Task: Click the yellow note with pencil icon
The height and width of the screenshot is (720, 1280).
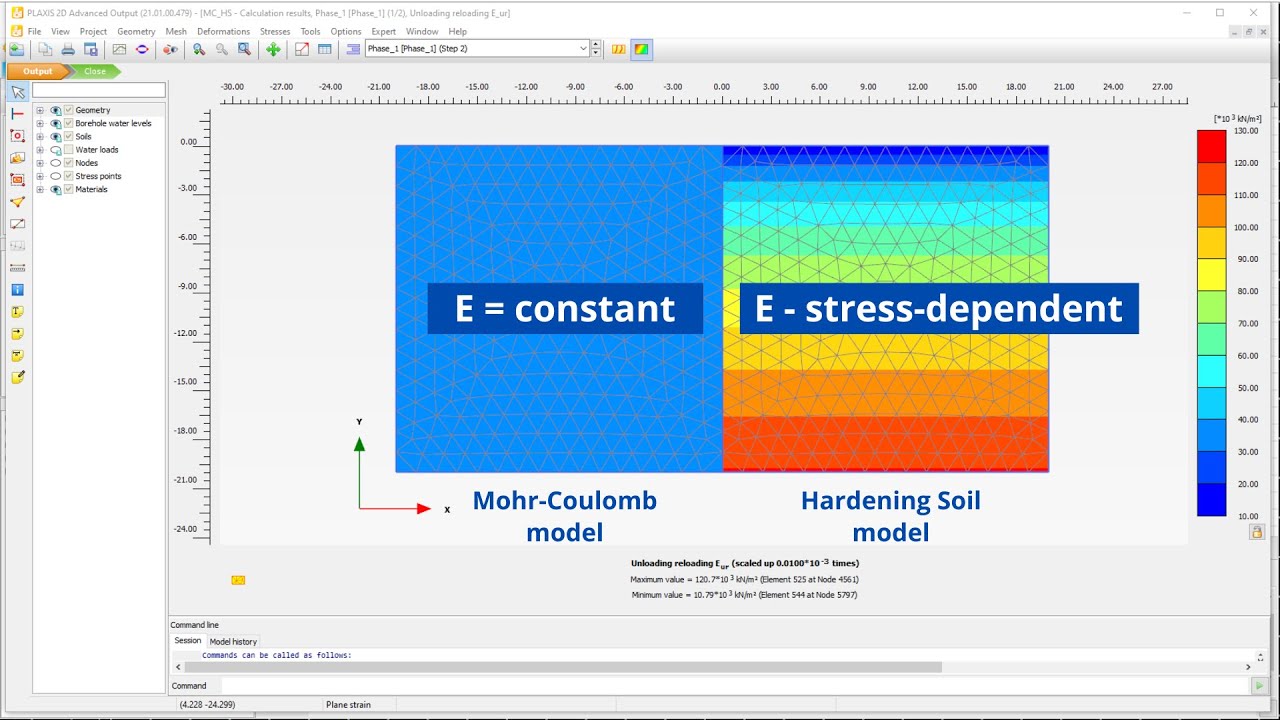Action: (17, 378)
